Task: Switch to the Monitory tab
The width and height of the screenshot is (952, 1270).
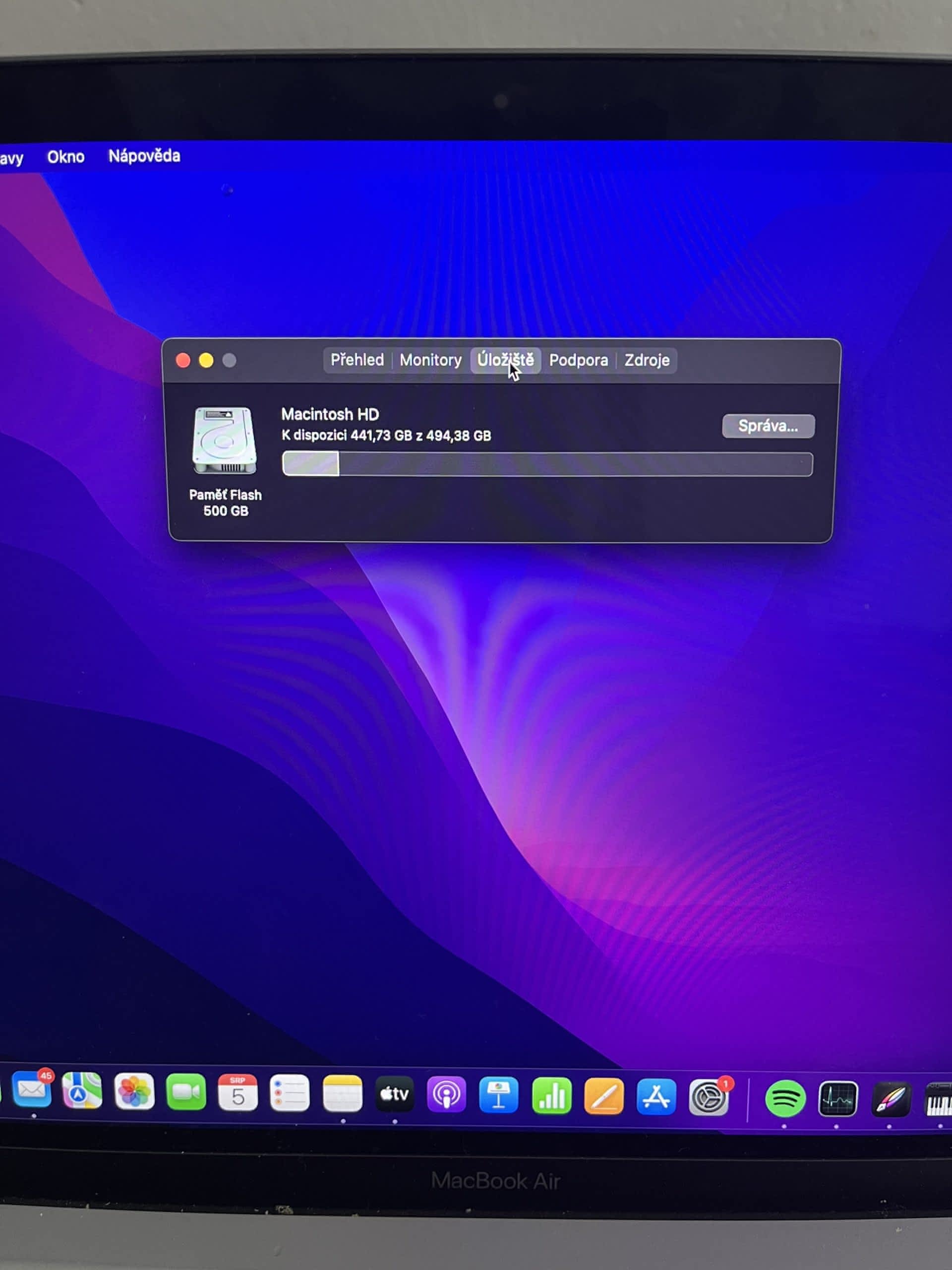Action: [x=430, y=361]
